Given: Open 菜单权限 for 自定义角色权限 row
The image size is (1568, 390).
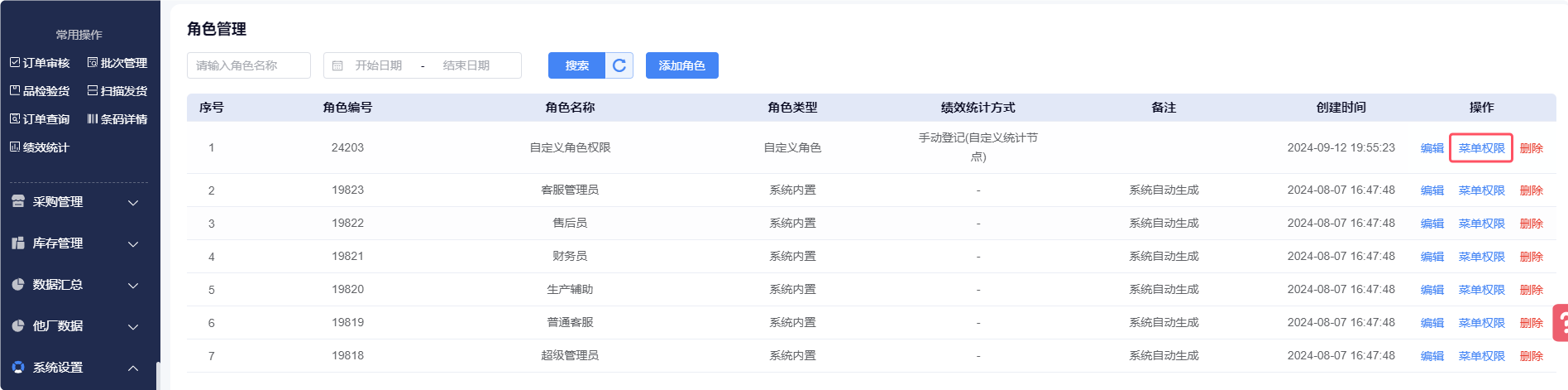Looking at the screenshot, I should [x=1481, y=148].
